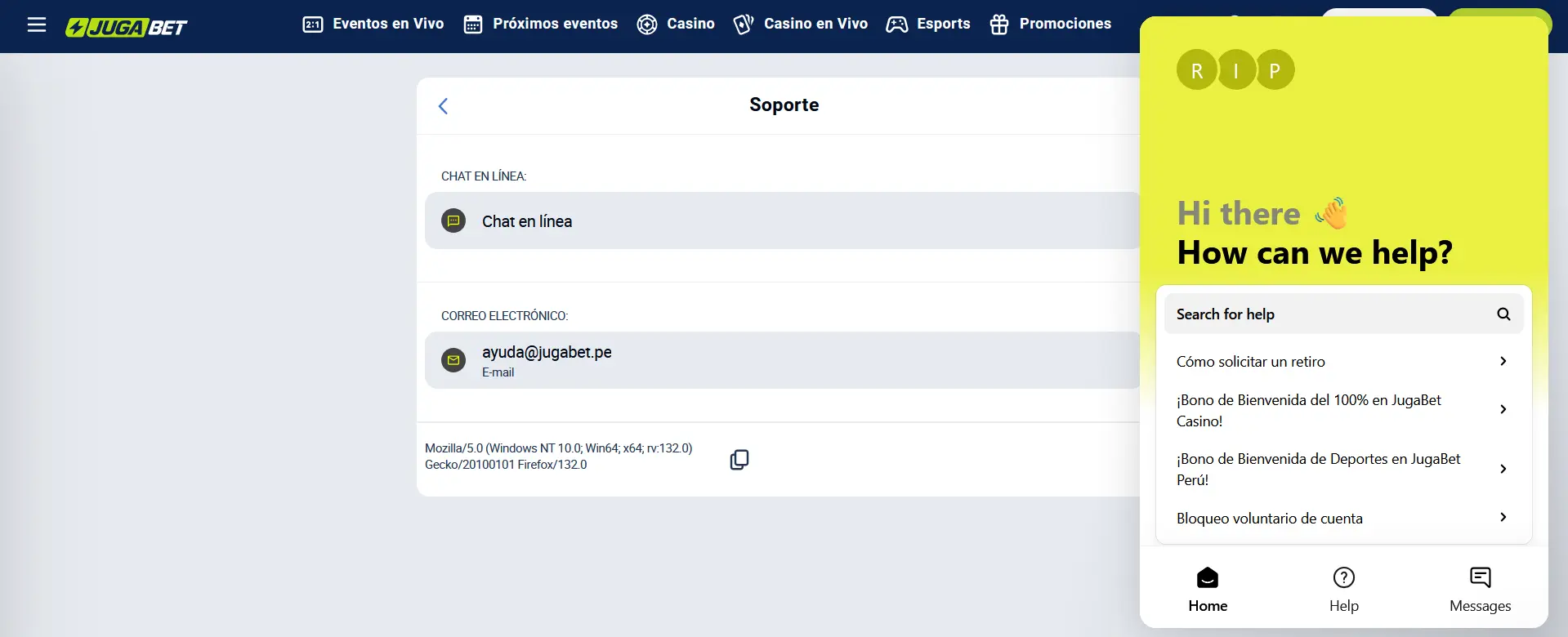Open Cómo solicitar un retiro article

tap(1343, 361)
